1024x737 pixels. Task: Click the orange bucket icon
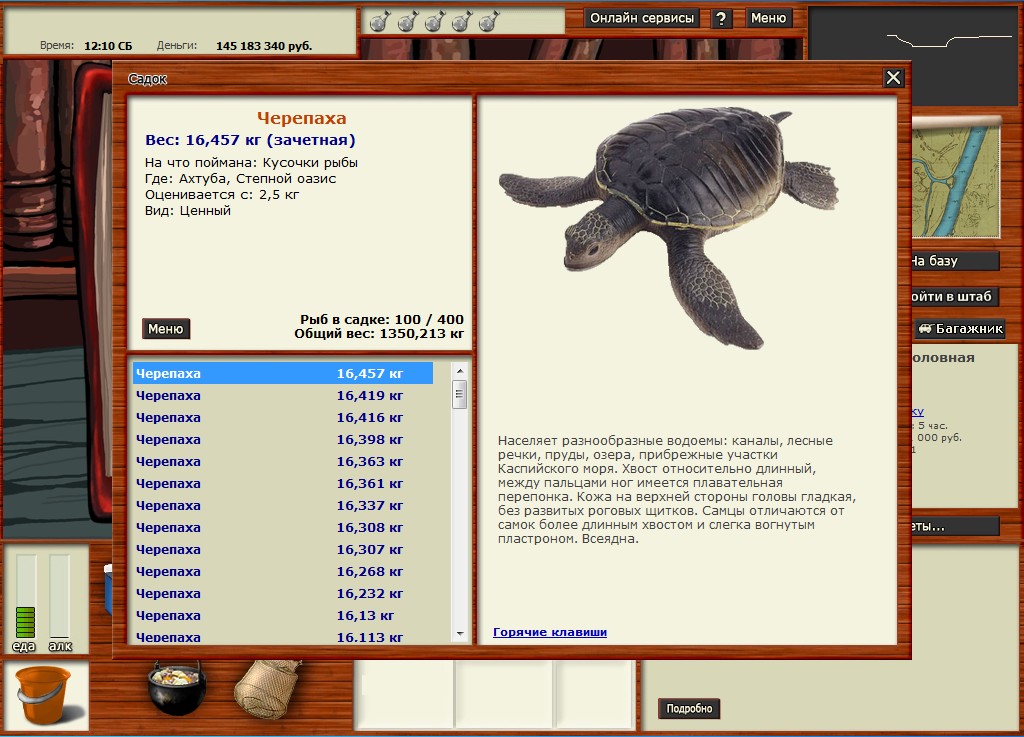(x=44, y=695)
